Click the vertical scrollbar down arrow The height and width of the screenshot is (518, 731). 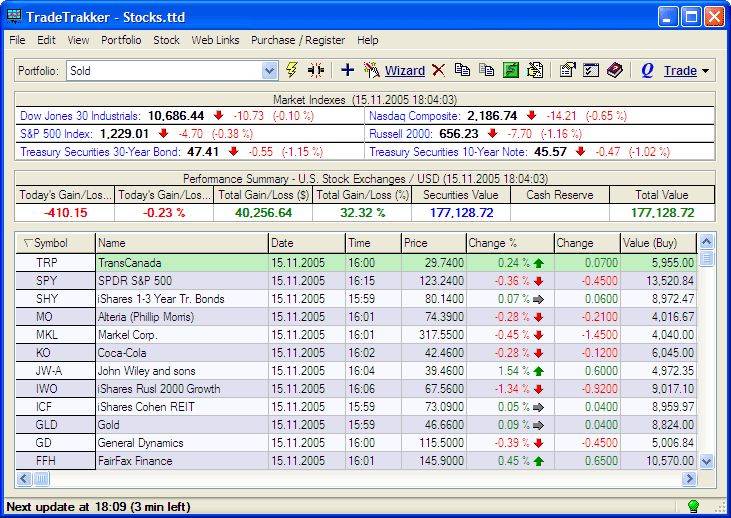(x=707, y=461)
